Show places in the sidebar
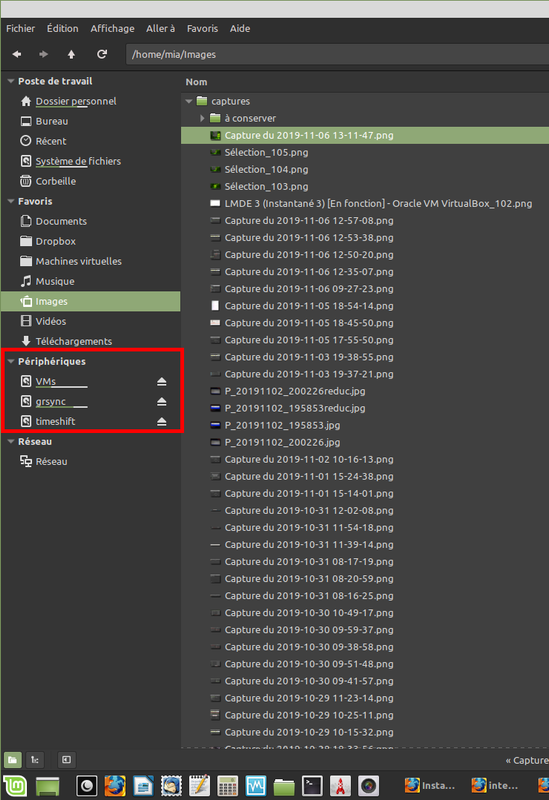Viewport: 549px width, 800px height. [x=13, y=760]
